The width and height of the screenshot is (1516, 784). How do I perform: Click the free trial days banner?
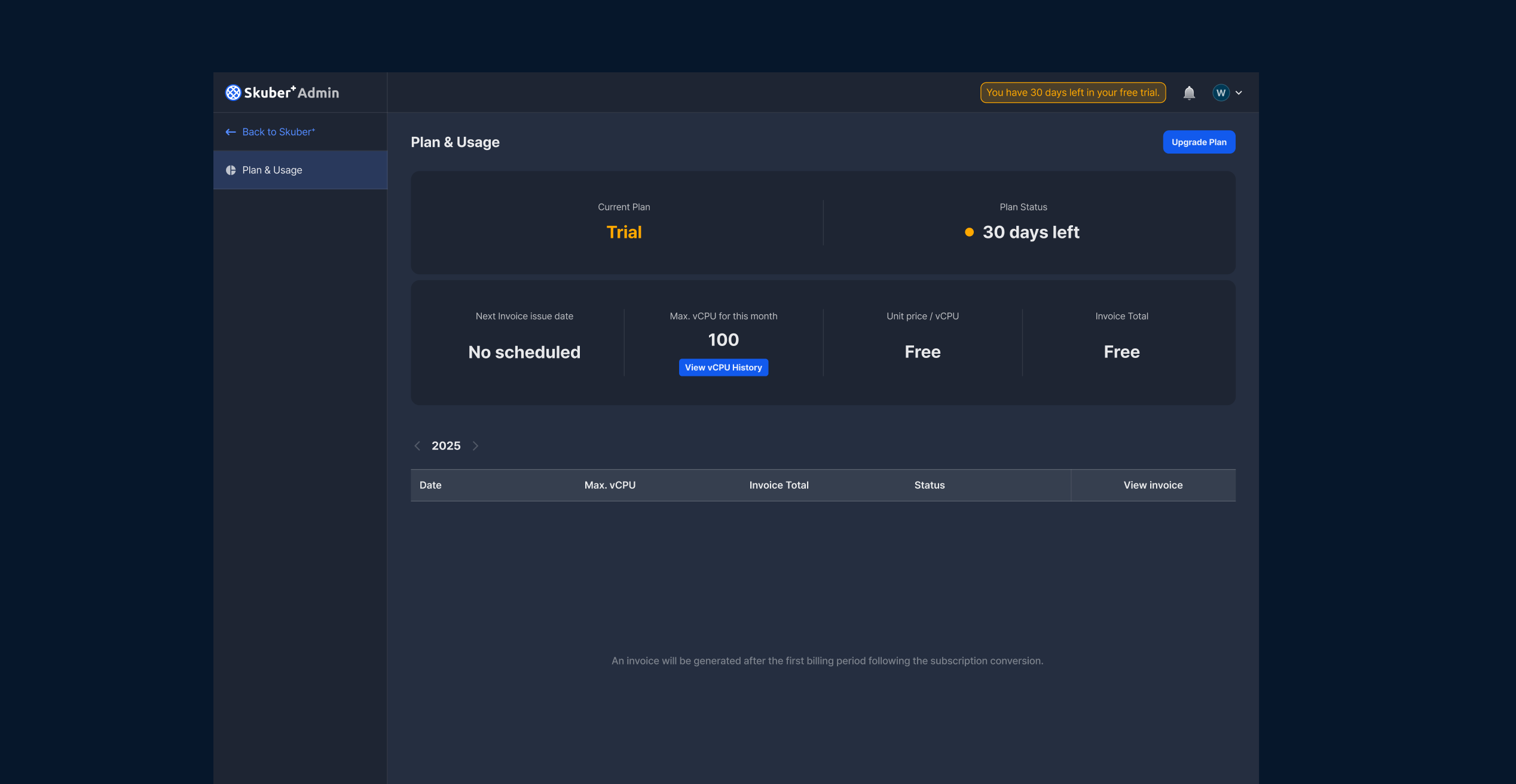[x=1072, y=93]
